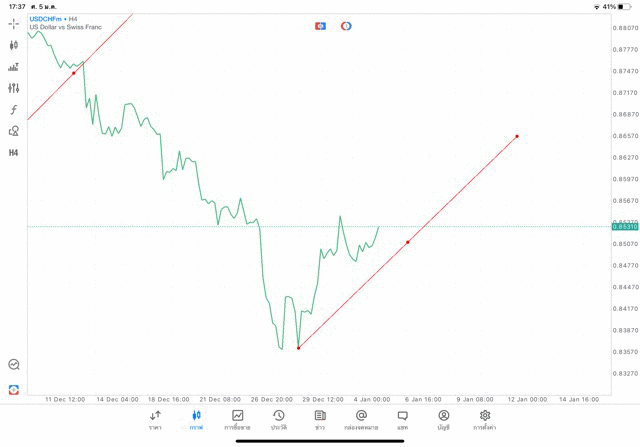Open the drawing objects shapes icon

click(x=14, y=131)
